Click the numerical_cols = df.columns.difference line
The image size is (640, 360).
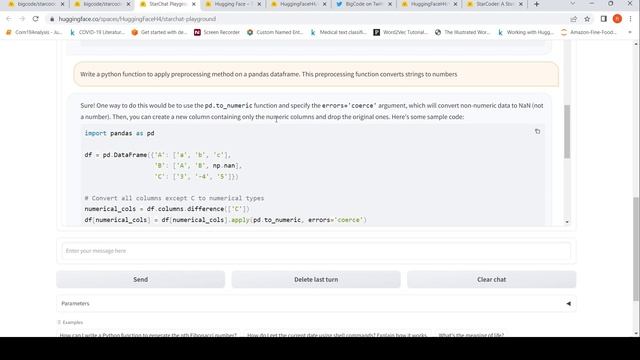pyautogui.click(x=167, y=209)
